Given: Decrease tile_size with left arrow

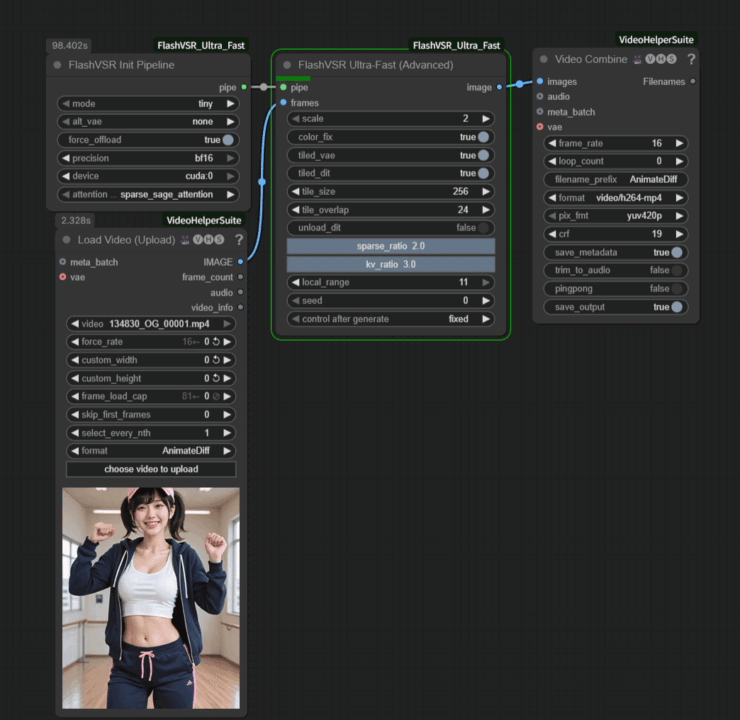Looking at the screenshot, I should 295,192.
